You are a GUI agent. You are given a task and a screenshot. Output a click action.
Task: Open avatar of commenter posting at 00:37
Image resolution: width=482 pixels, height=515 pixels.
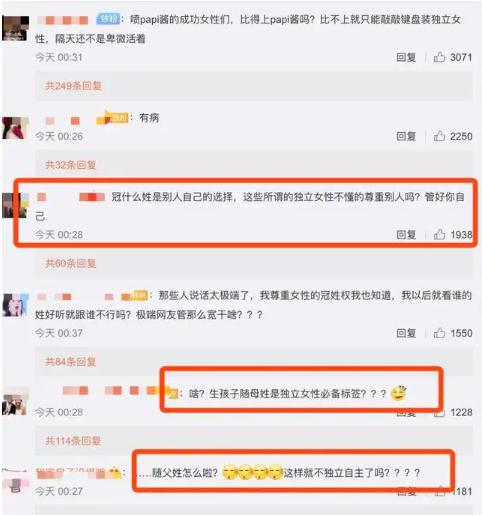15,305
